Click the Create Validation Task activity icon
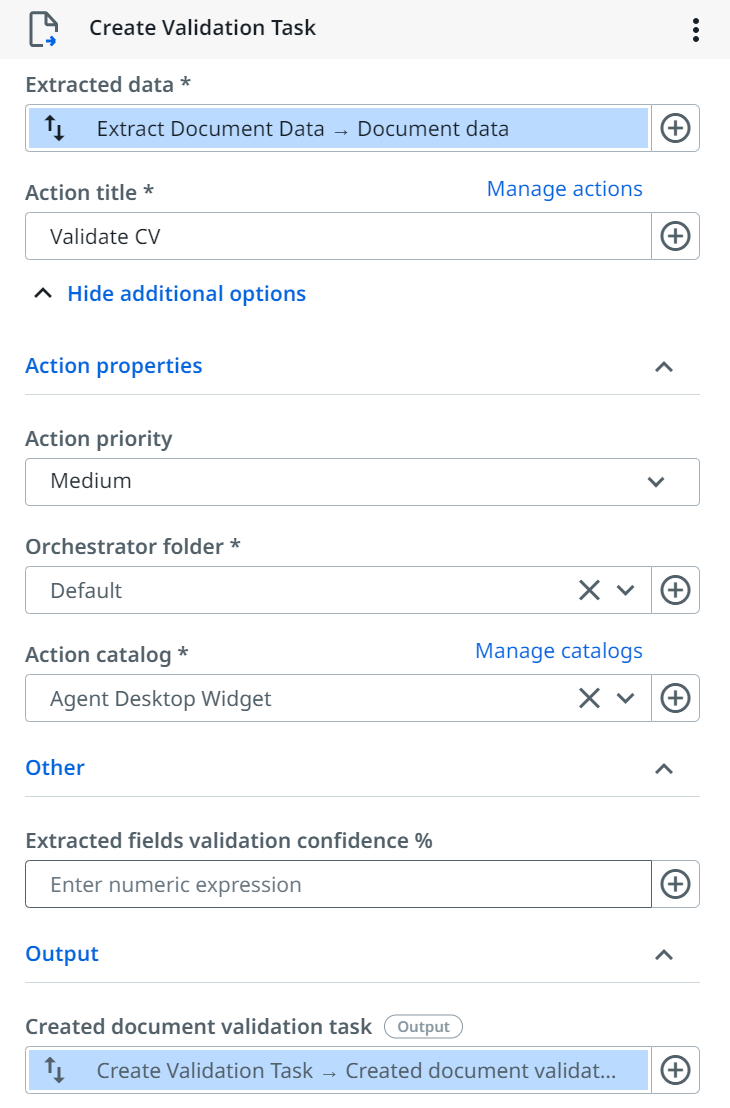Image resolution: width=730 pixels, height=1108 pixels. tap(42, 29)
